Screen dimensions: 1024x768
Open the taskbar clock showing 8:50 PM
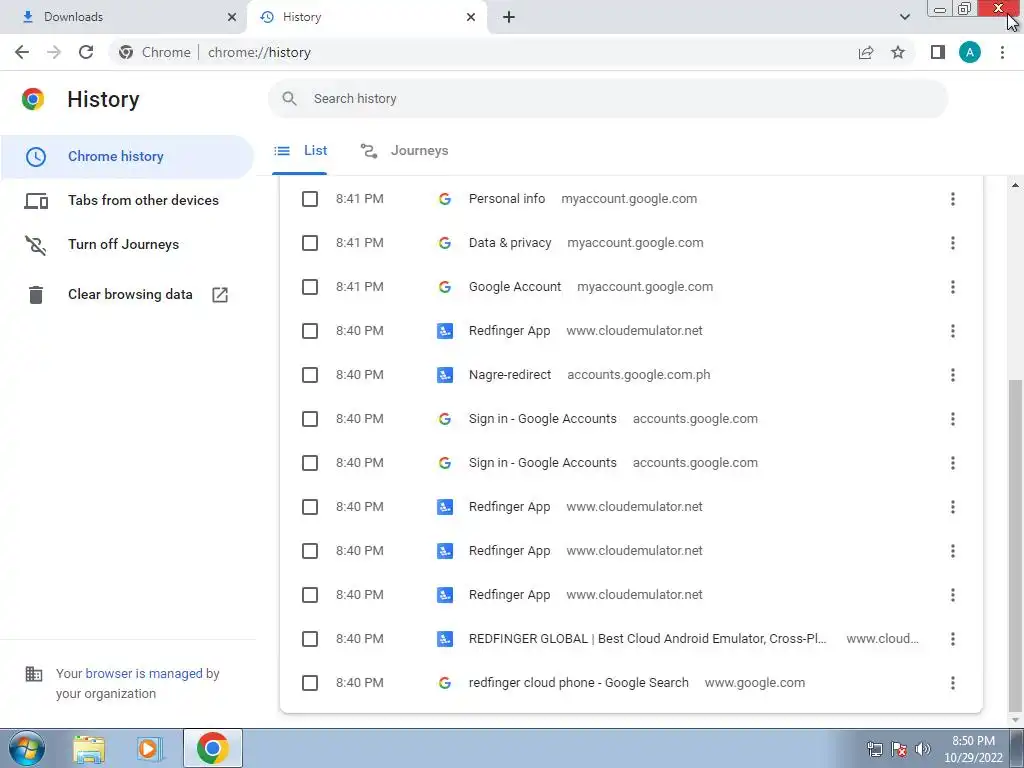973,749
